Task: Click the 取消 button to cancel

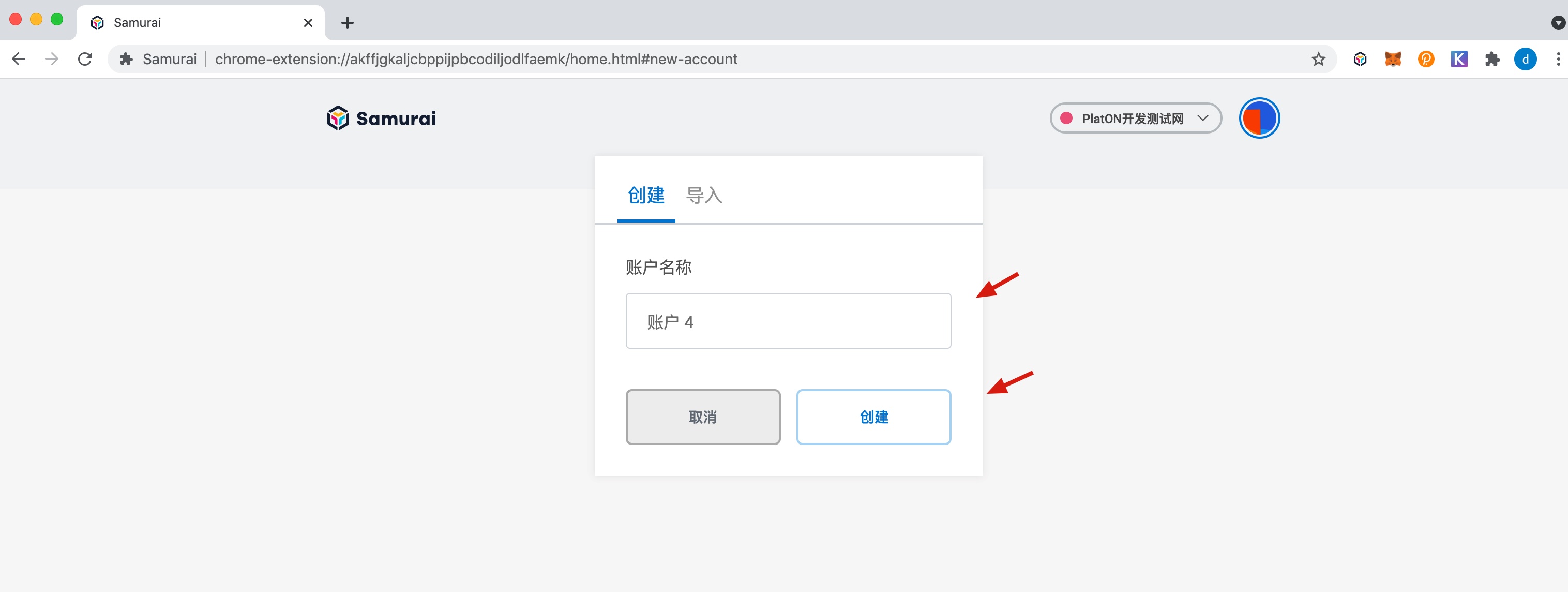Action: pyautogui.click(x=702, y=417)
